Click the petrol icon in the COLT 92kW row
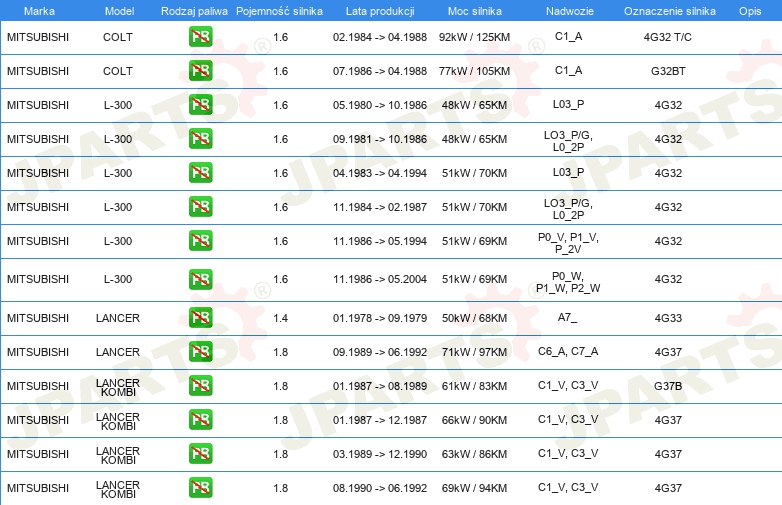 (200, 37)
